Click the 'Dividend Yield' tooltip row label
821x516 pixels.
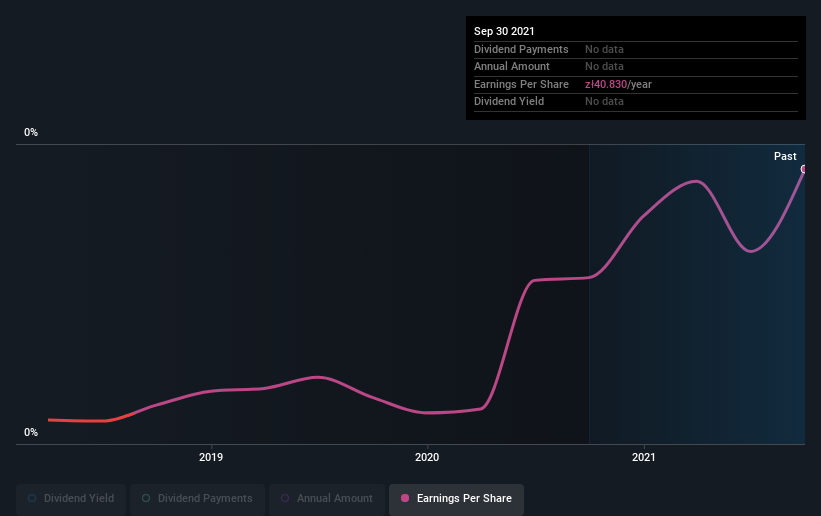click(509, 102)
